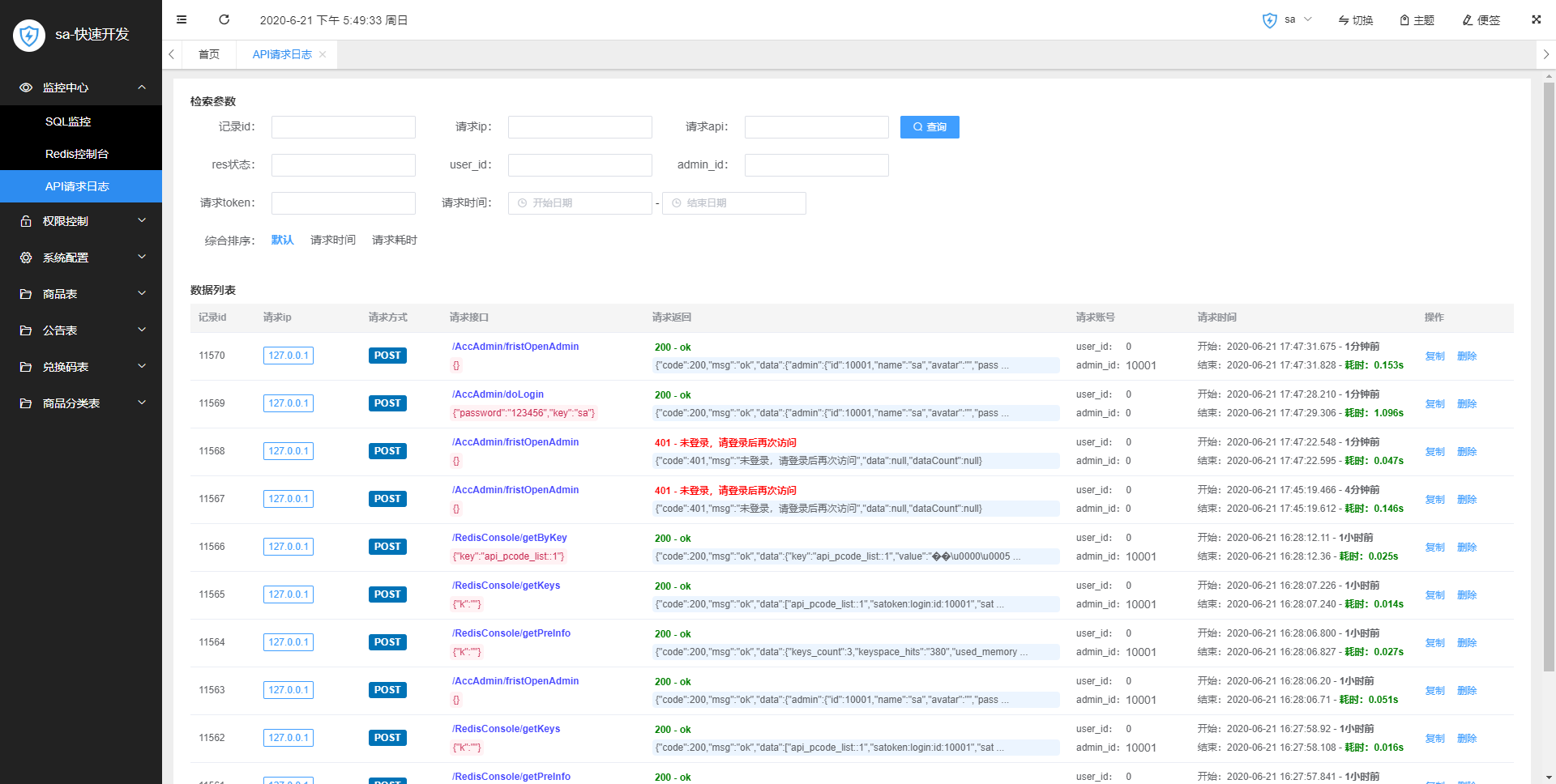Viewport: 1556px width, 784px height.
Task: Sort results by 请求时间
Action: [332, 240]
